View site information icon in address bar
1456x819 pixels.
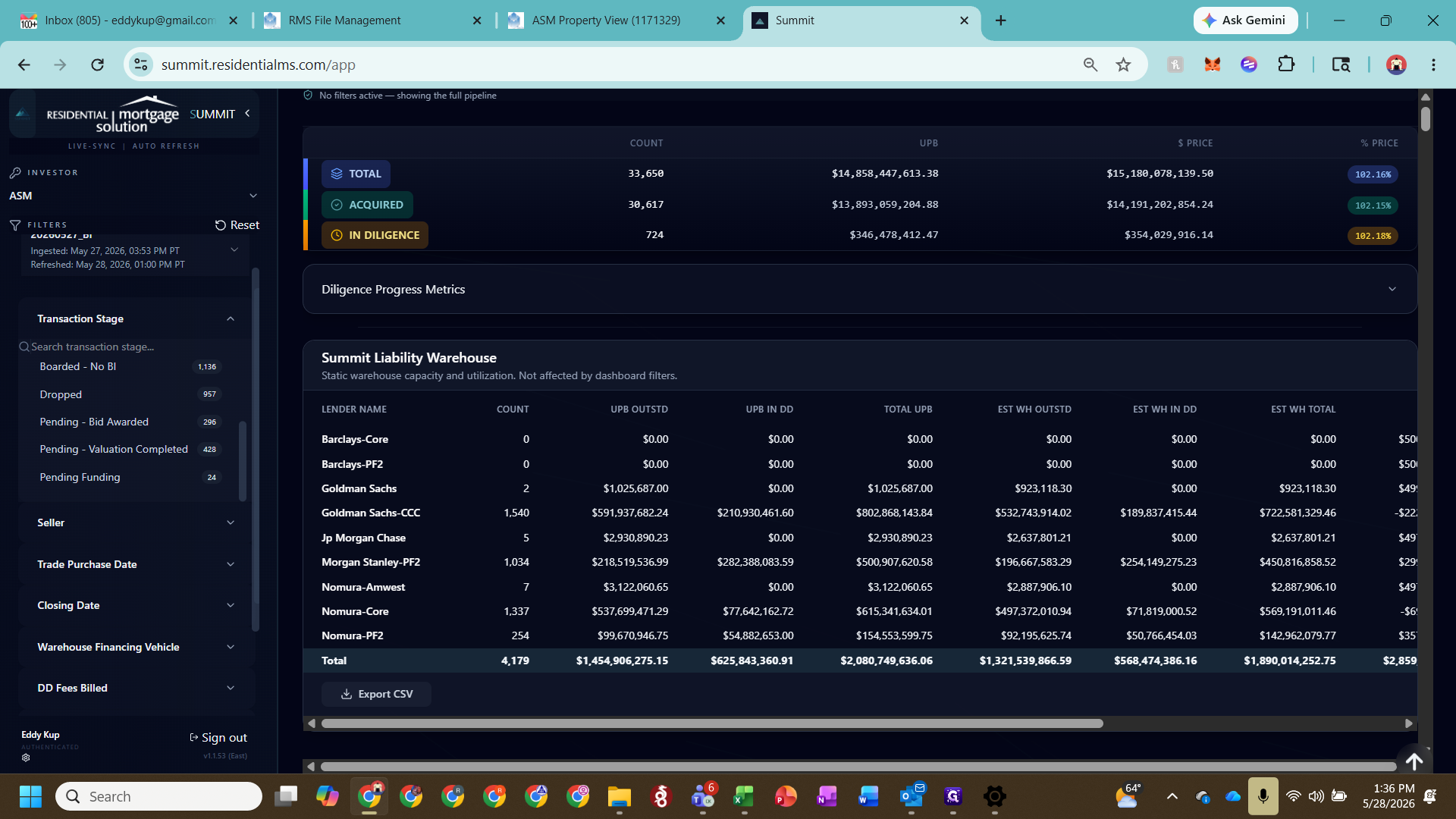coord(141,64)
